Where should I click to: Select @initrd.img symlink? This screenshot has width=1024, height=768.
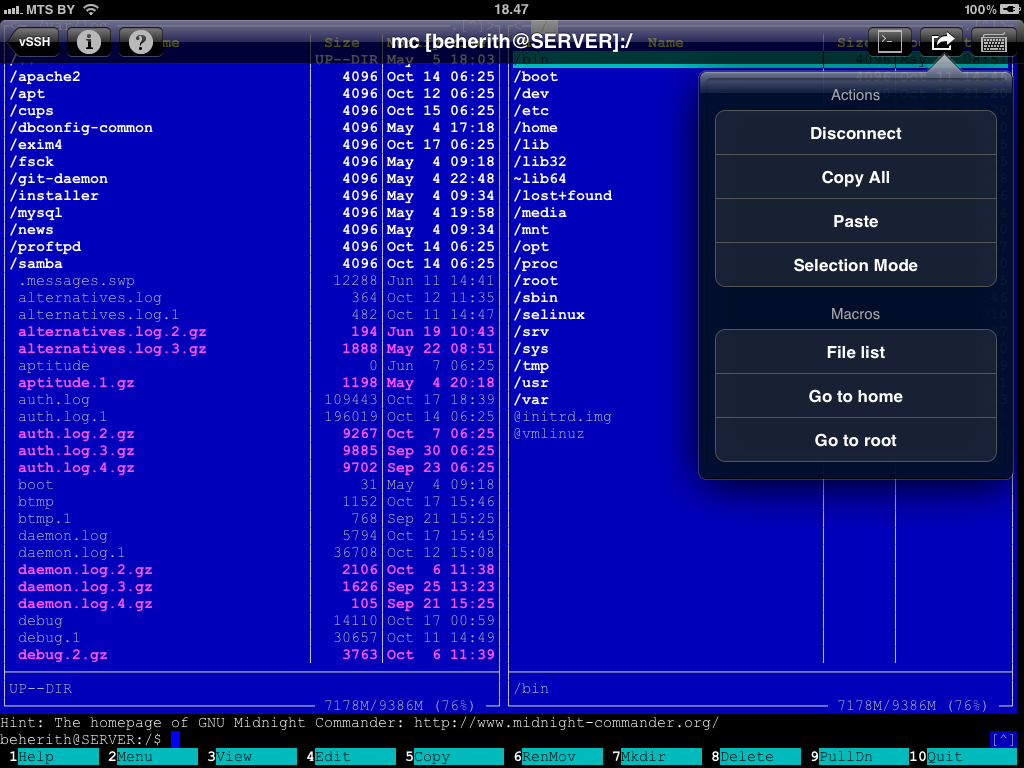[x=563, y=417]
